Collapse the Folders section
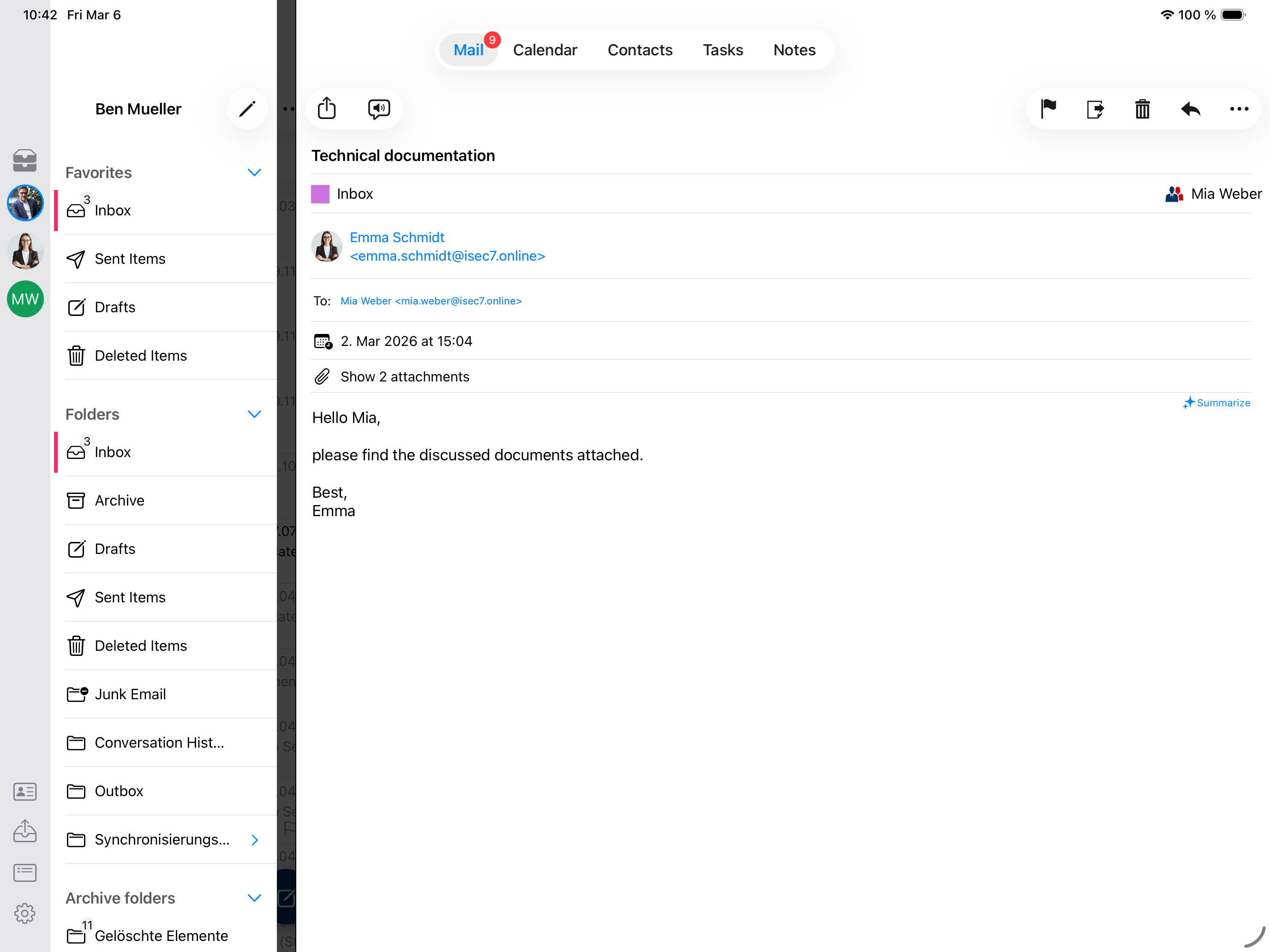Screen dimensions: 1270x952 coord(254,414)
